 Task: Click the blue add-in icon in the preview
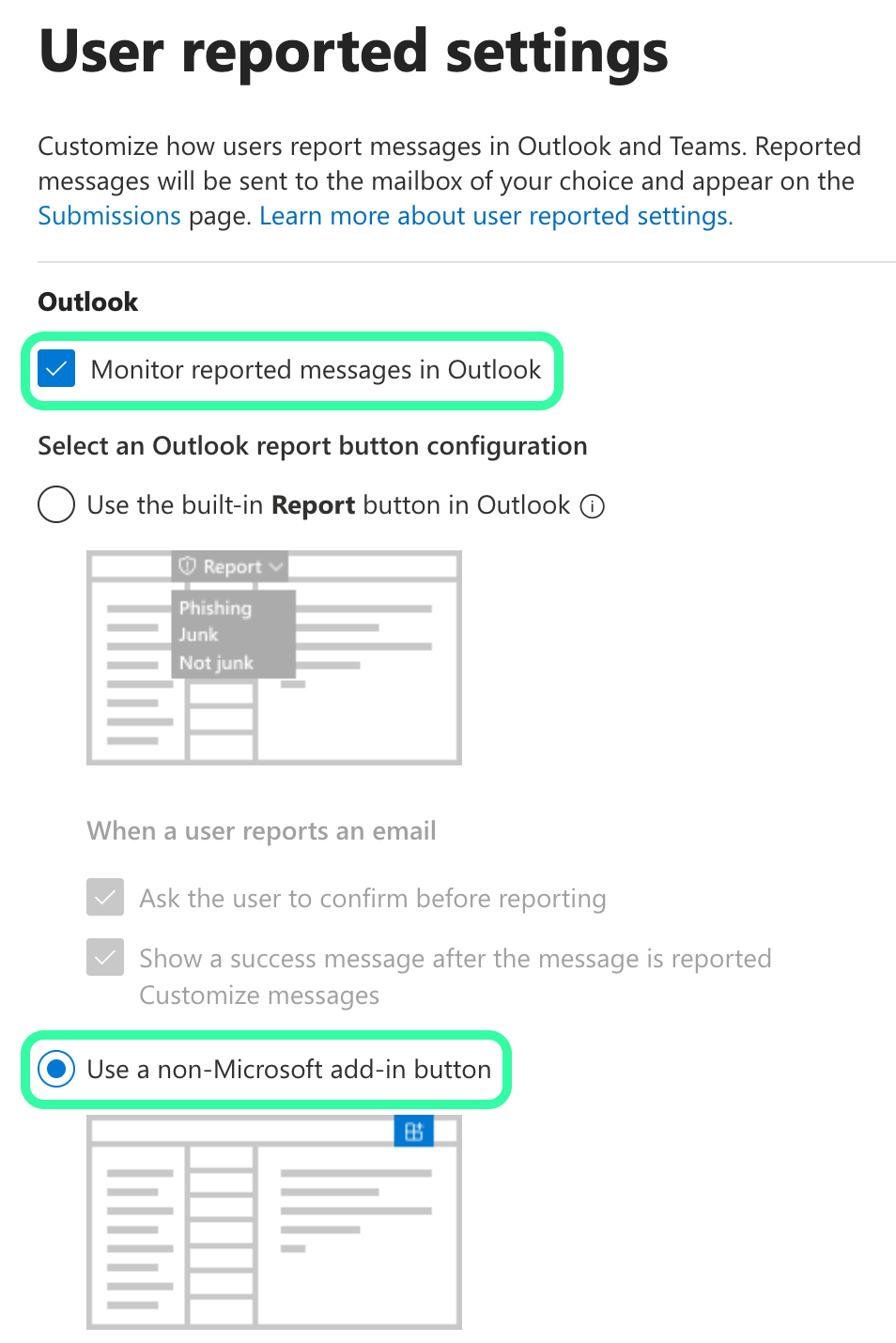(413, 1132)
